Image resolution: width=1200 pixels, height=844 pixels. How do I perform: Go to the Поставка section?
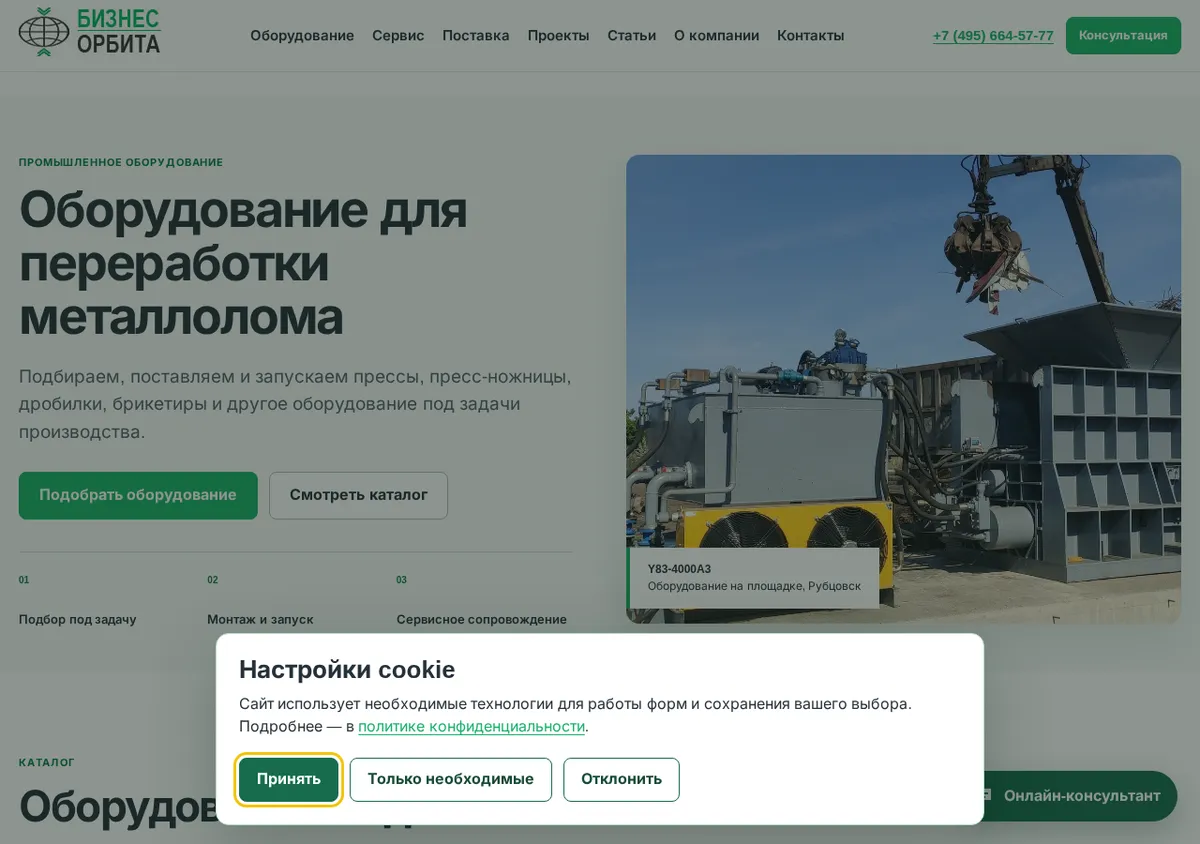tap(476, 35)
